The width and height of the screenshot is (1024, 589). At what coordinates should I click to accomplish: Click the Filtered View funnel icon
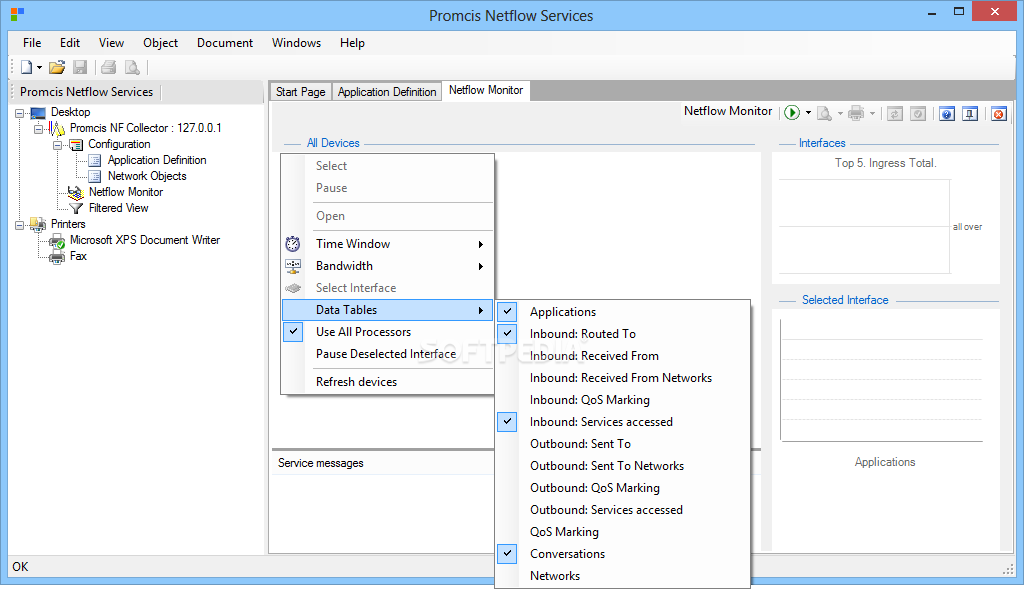click(x=76, y=208)
